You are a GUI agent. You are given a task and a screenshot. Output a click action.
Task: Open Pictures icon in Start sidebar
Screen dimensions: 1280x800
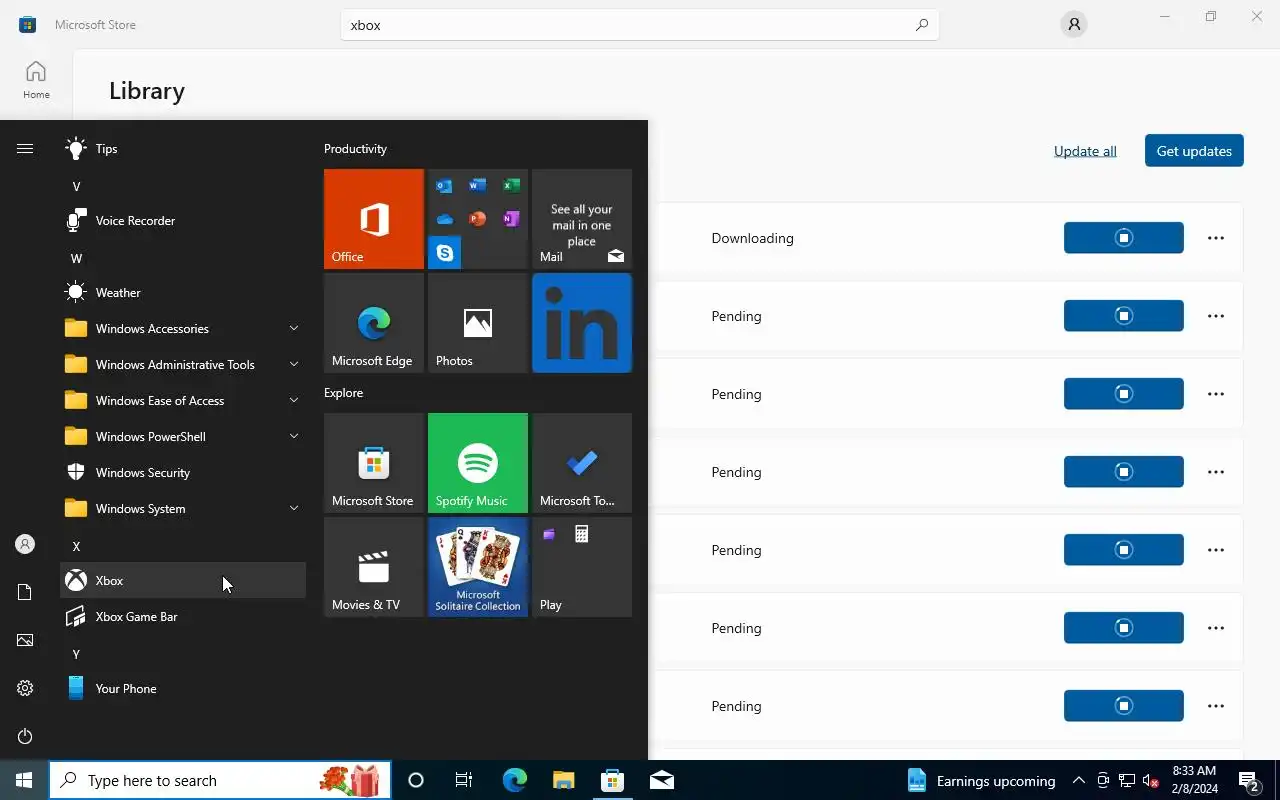click(25, 640)
